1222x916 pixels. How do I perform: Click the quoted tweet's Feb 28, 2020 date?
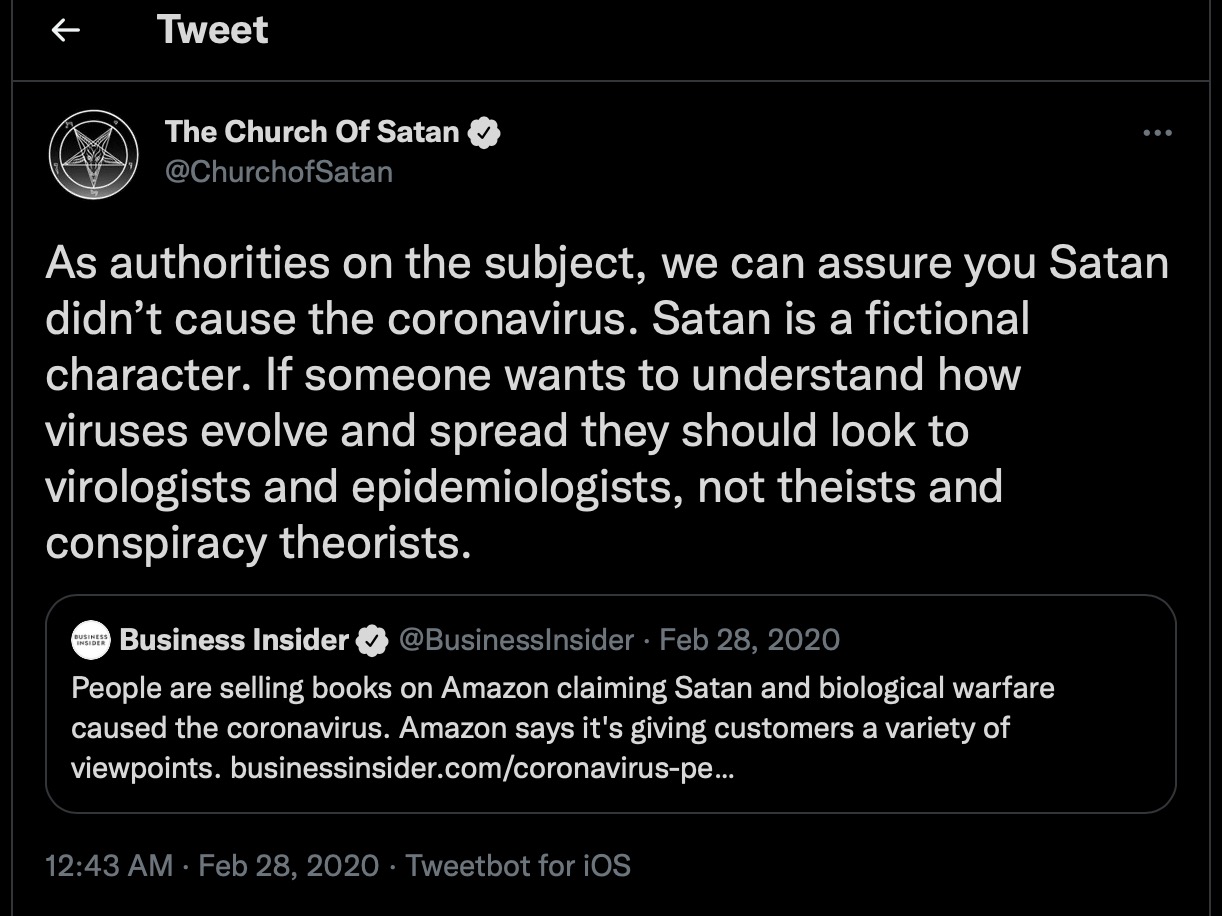pos(750,640)
